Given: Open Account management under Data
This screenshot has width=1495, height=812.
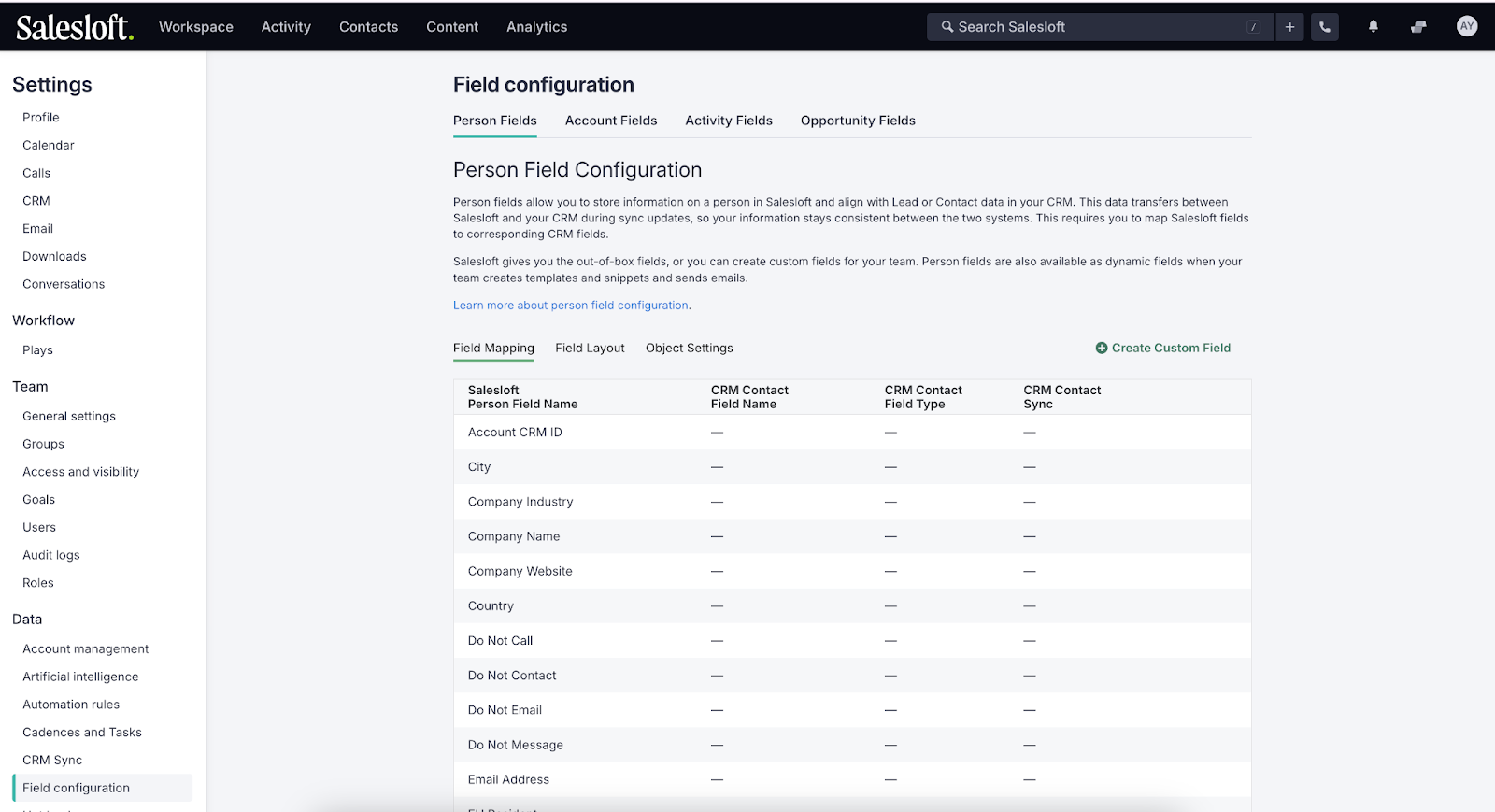Looking at the screenshot, I should point(86,649).
